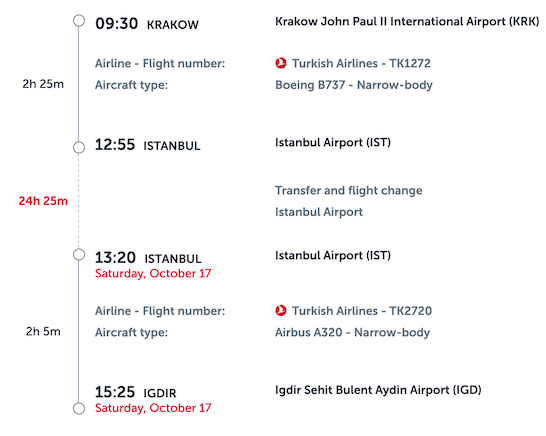Viewport: 546px width, 436px height.
Task: Click Krakow John Paul II International Airport (KRK)
Action: (407, 21)
